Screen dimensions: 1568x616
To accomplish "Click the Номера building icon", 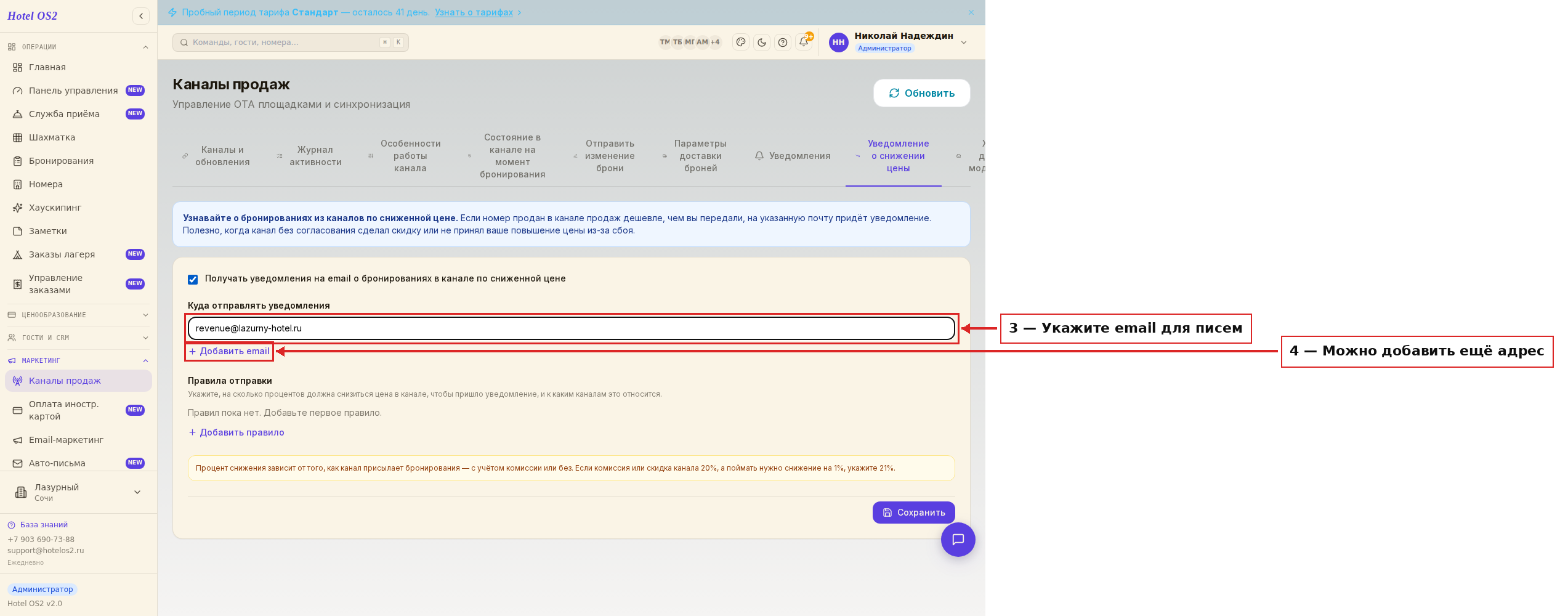I will click(x=17, y=184).
